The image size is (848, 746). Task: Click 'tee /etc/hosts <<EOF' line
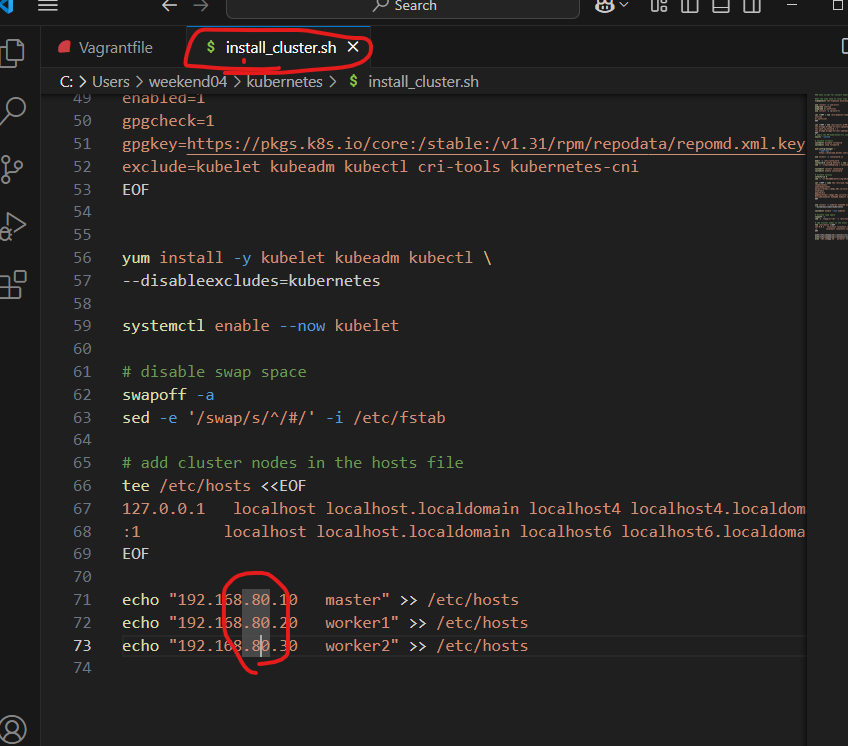pos(214,486)
